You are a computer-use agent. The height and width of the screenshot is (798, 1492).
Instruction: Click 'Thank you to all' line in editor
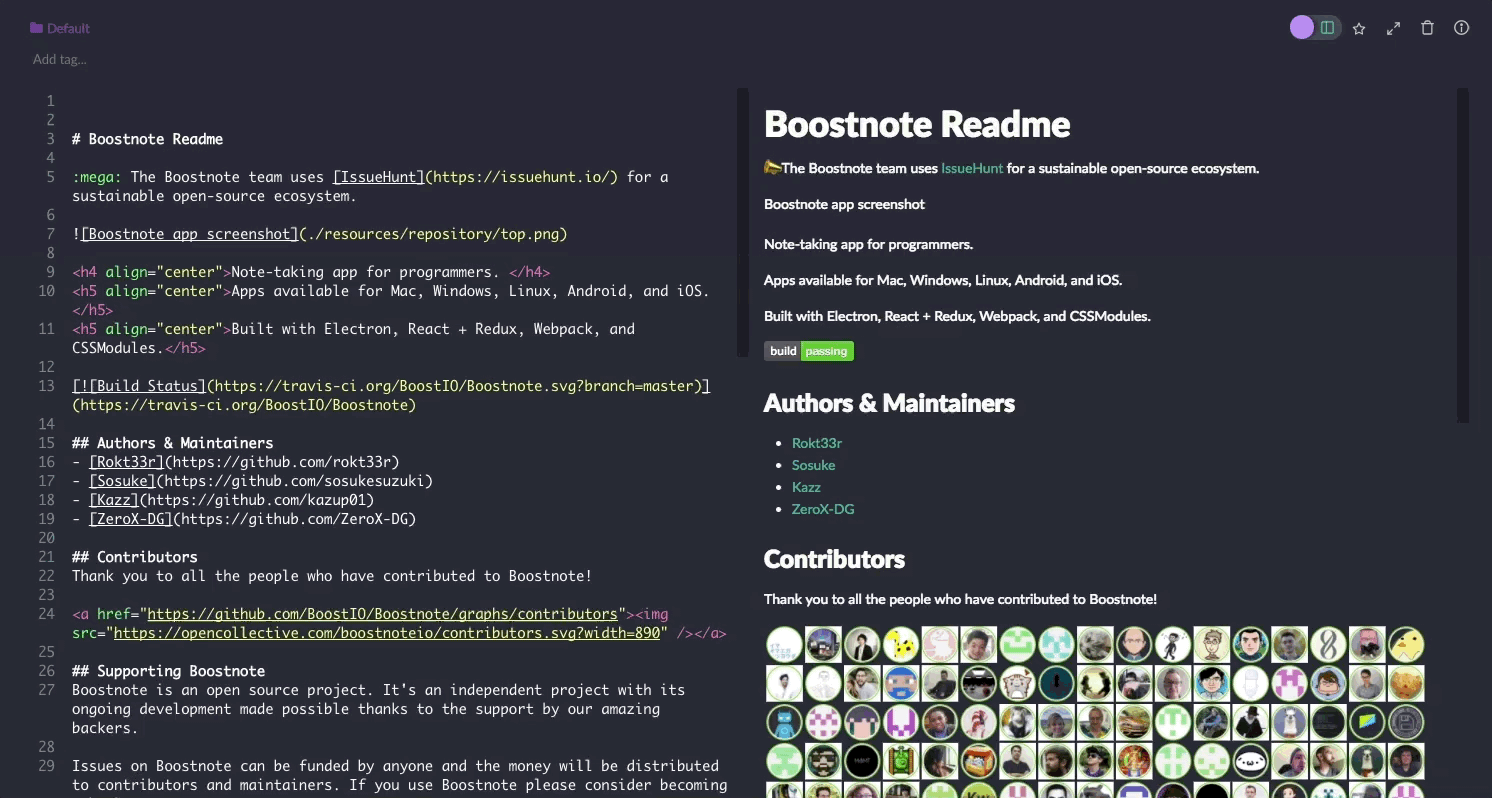(332, 576)
